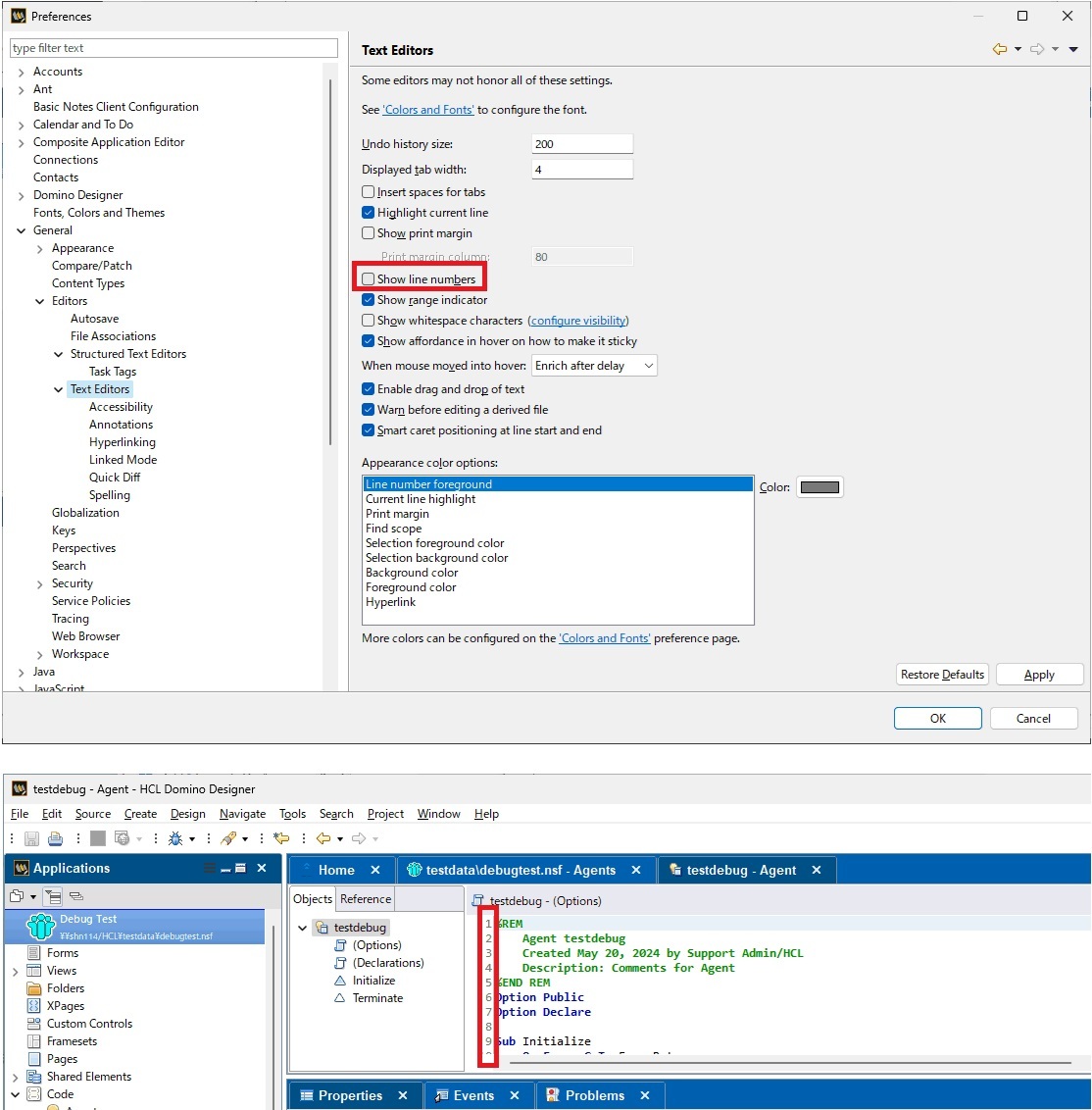1092x1110 pixels.
Task: Click the Forms icon in Applications tree
Action: 33,953
